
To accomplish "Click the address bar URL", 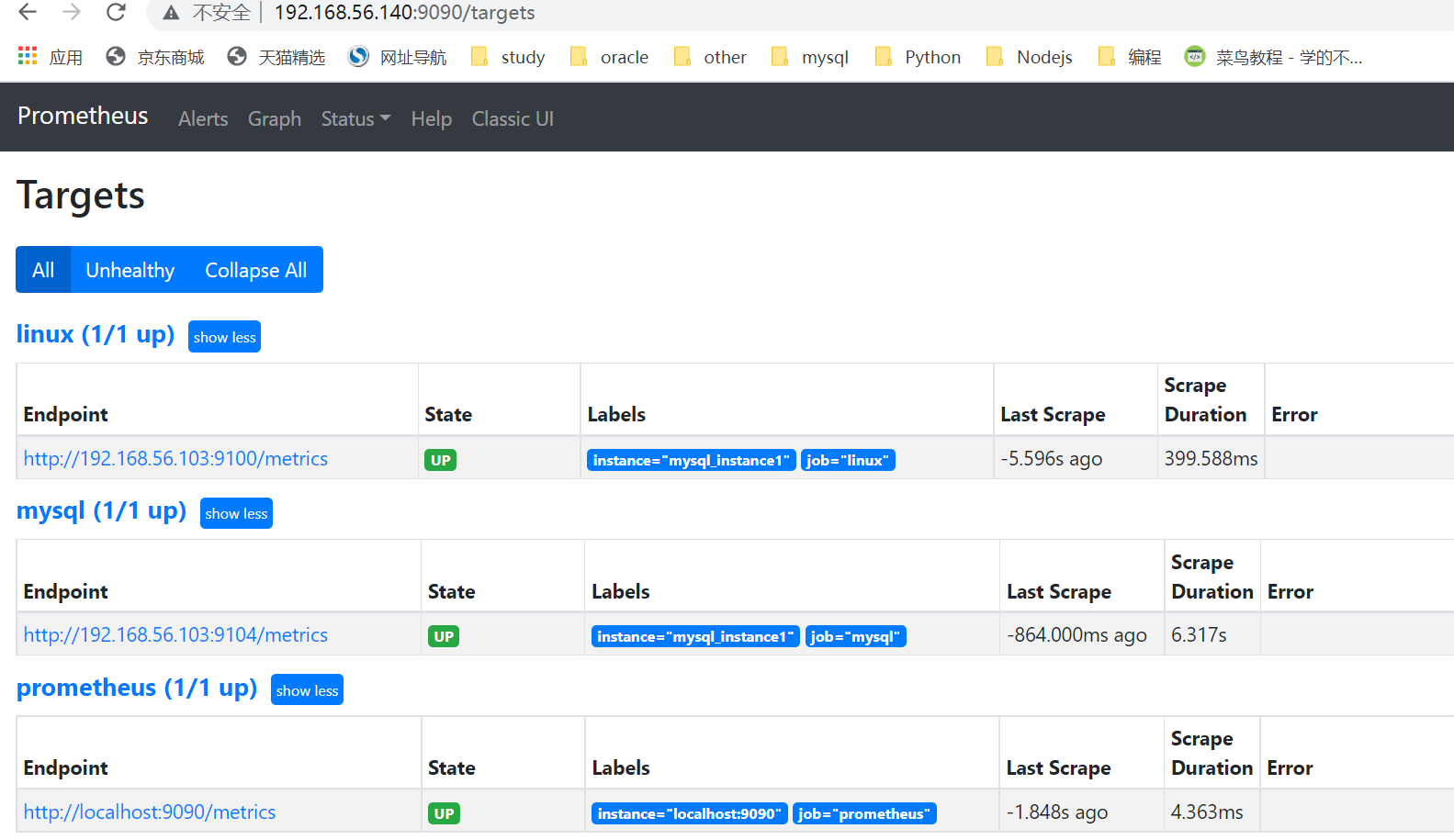I will 404,13.
